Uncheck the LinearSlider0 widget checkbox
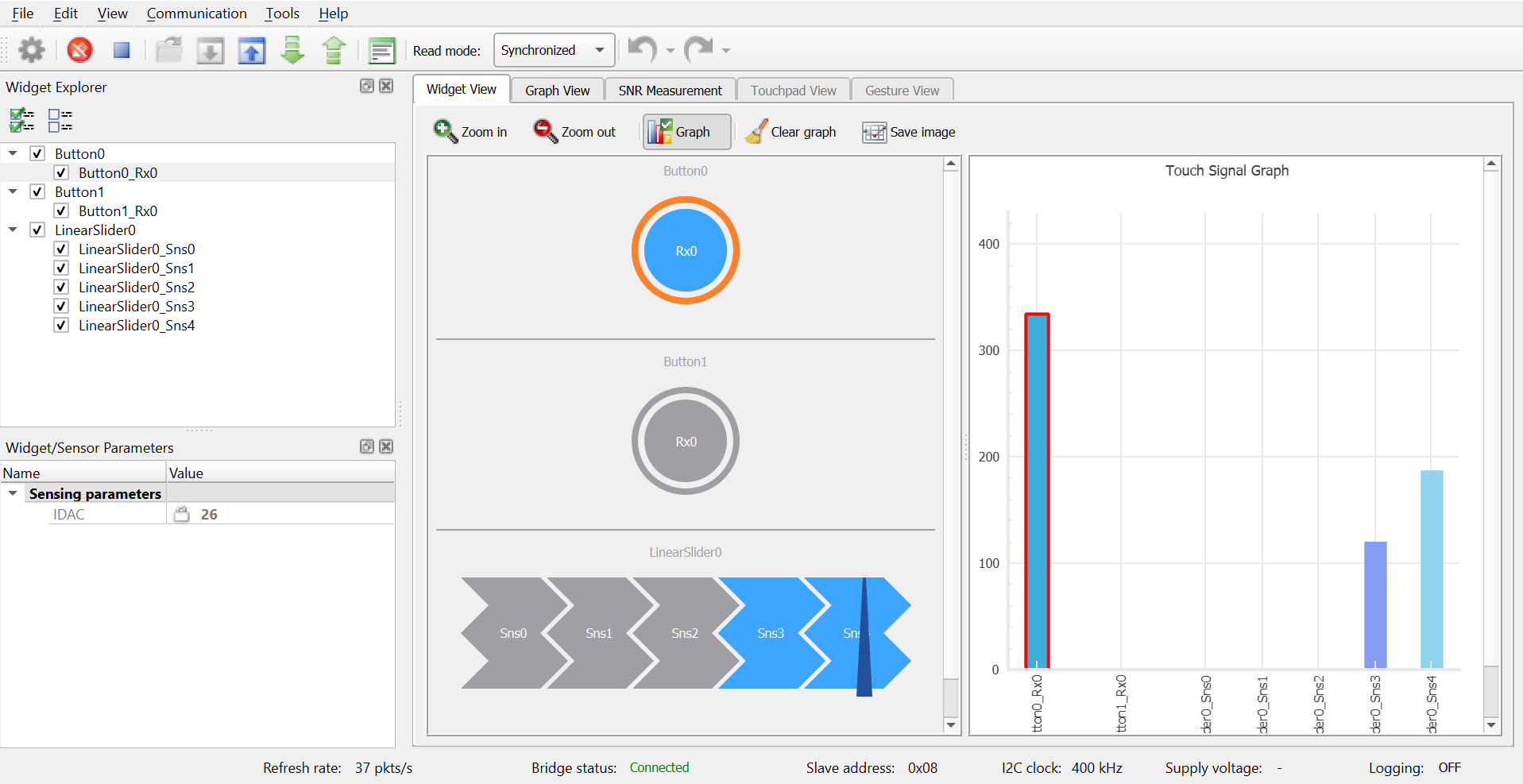 37,230
